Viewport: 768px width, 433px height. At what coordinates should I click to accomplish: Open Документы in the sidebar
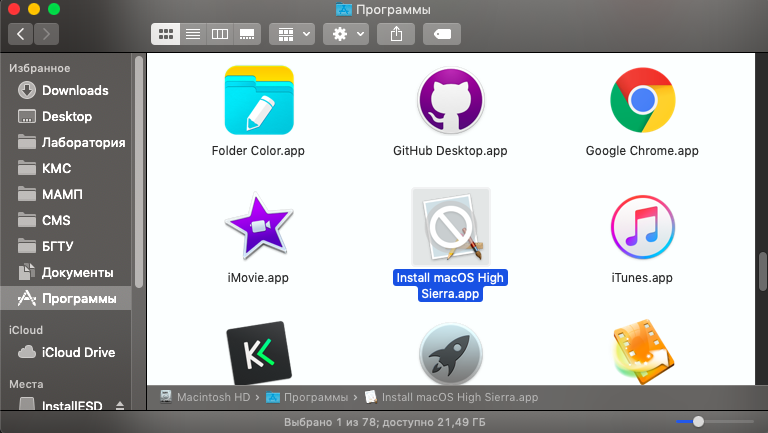click(66, 272)
